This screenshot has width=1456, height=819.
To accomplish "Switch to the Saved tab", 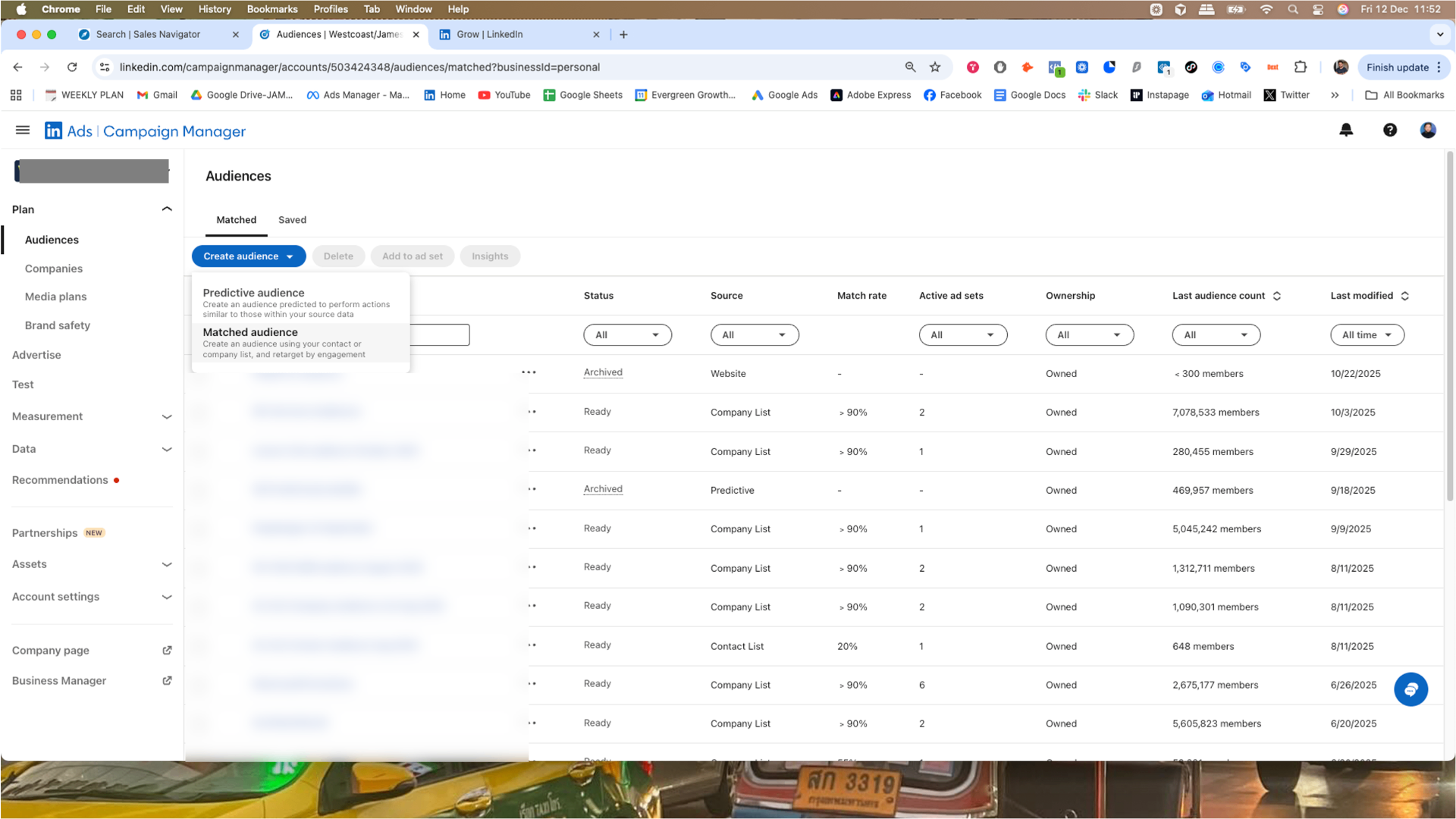I will (292, 220).
